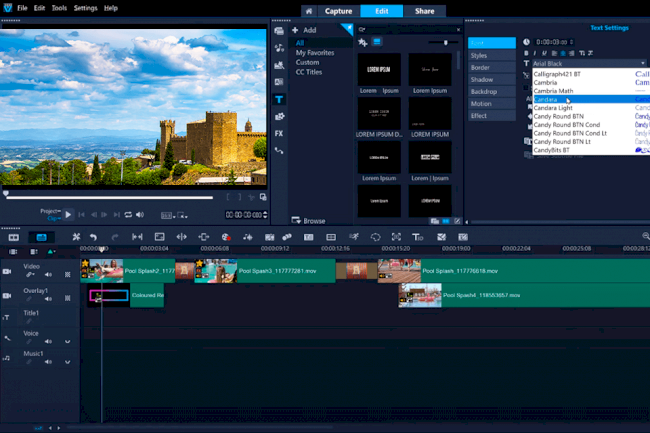Toggle Underline text formatting
This screenshot has width=650, height=433.
coord(544,53)
